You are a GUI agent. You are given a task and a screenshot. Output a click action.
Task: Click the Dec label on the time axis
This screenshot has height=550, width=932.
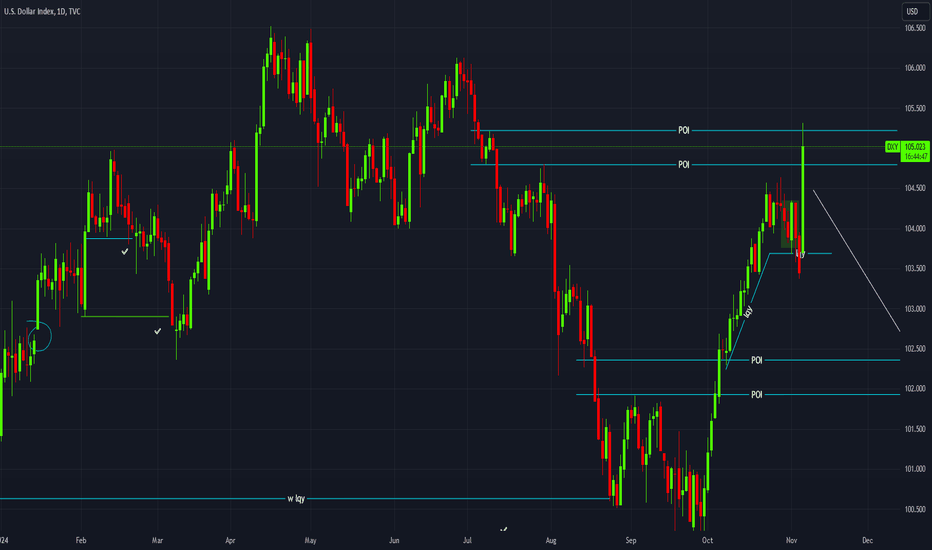[x=867, y=540]
